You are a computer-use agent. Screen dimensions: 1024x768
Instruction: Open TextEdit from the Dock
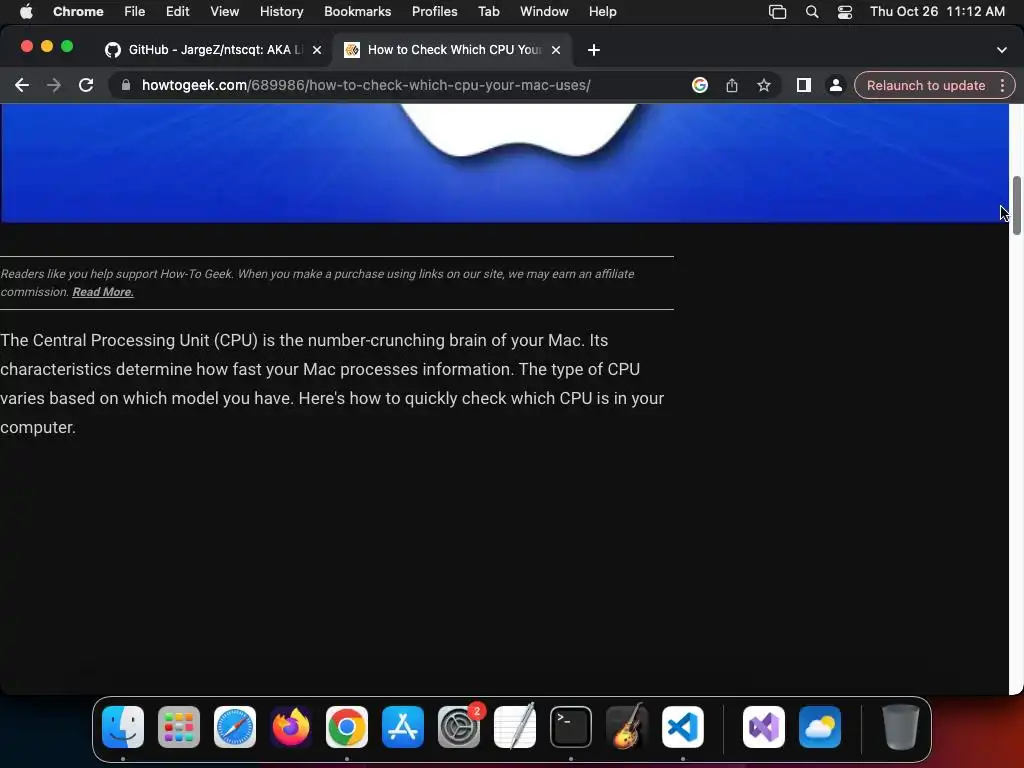pos(515,727)
